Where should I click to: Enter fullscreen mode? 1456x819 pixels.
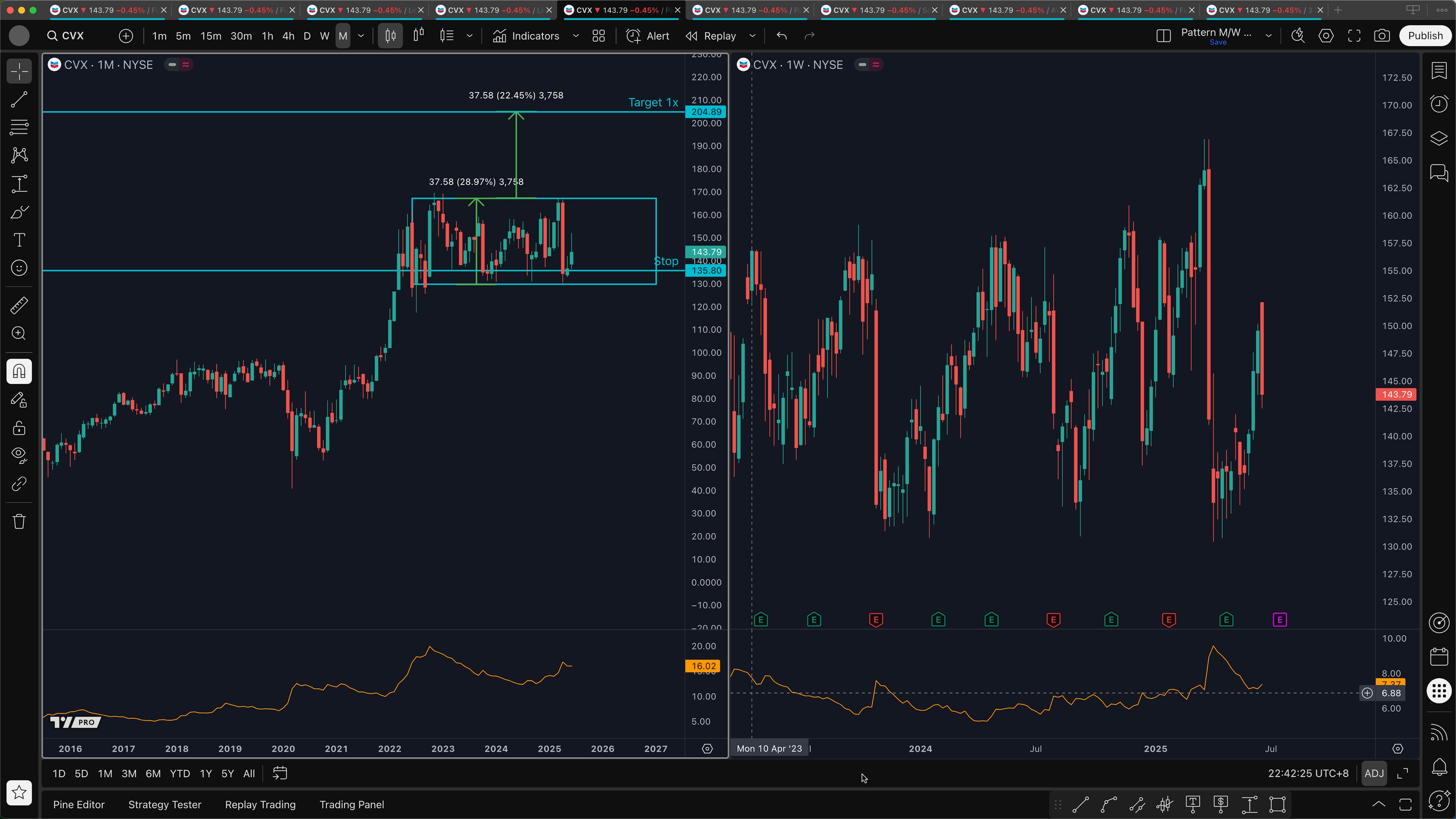point(1354,36)
